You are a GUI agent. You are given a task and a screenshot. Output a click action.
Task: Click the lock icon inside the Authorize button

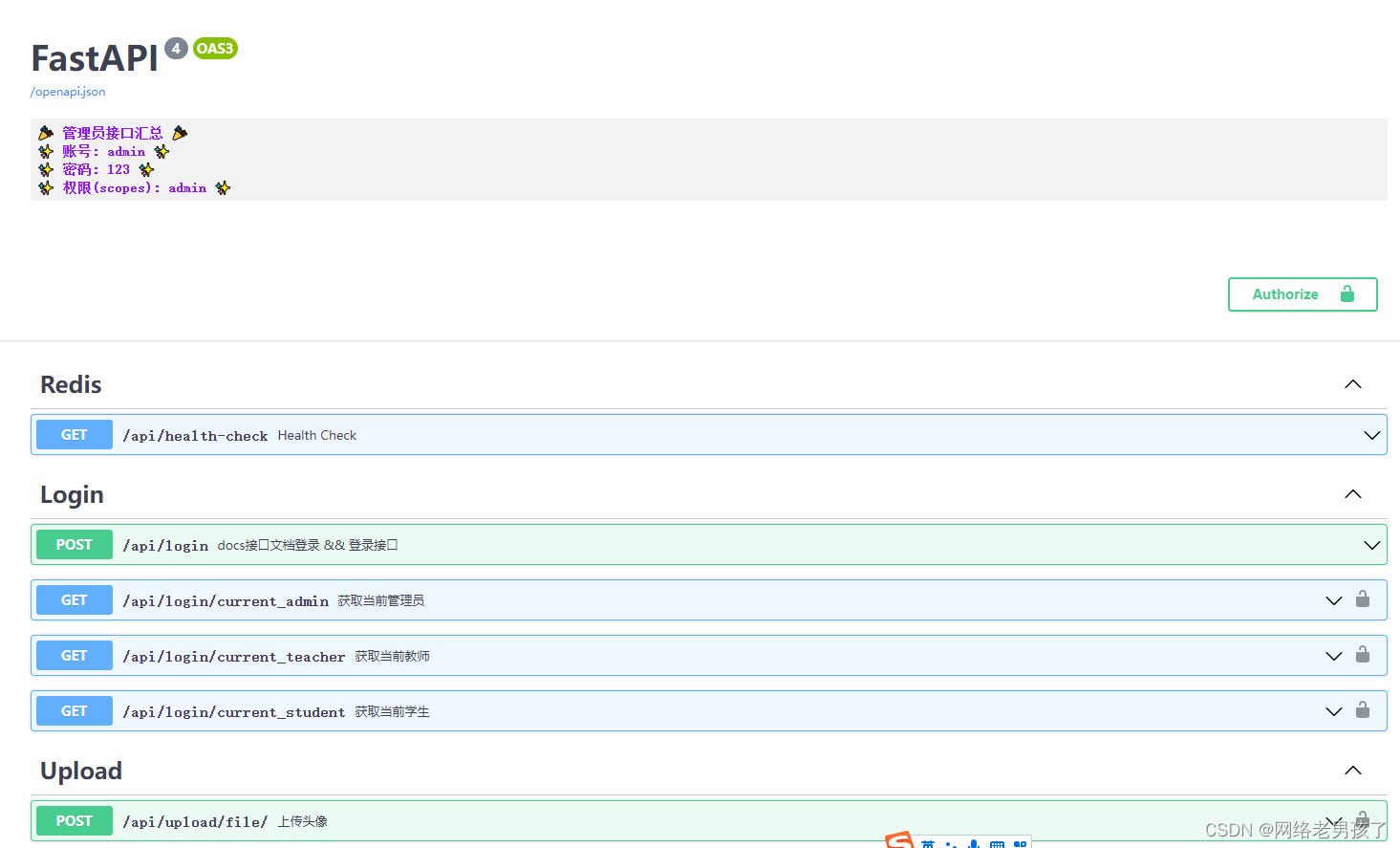pyautogui.click(x=1347, y=294)
